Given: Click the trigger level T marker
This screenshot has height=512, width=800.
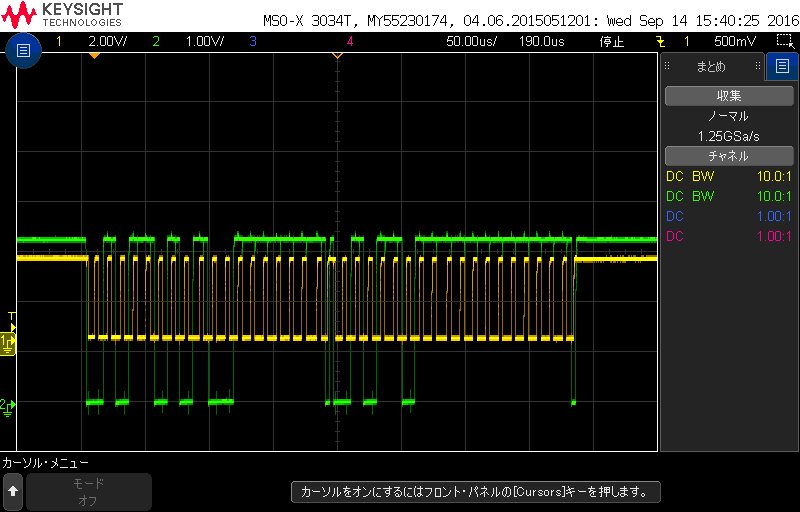Looking at the screenshot, I should click(x=12, y=322).
